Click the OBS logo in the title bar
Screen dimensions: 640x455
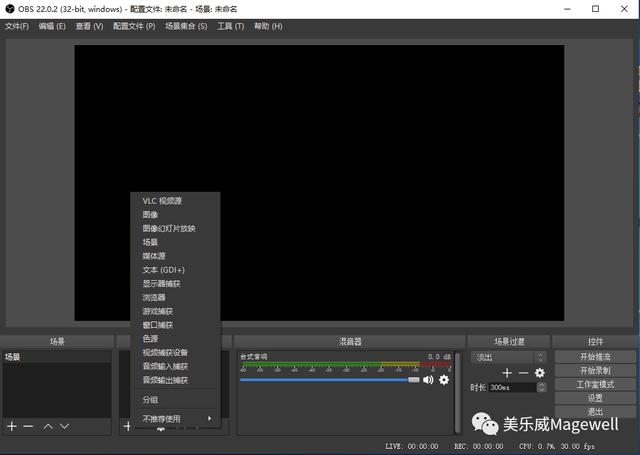click(x=10, y=9)
